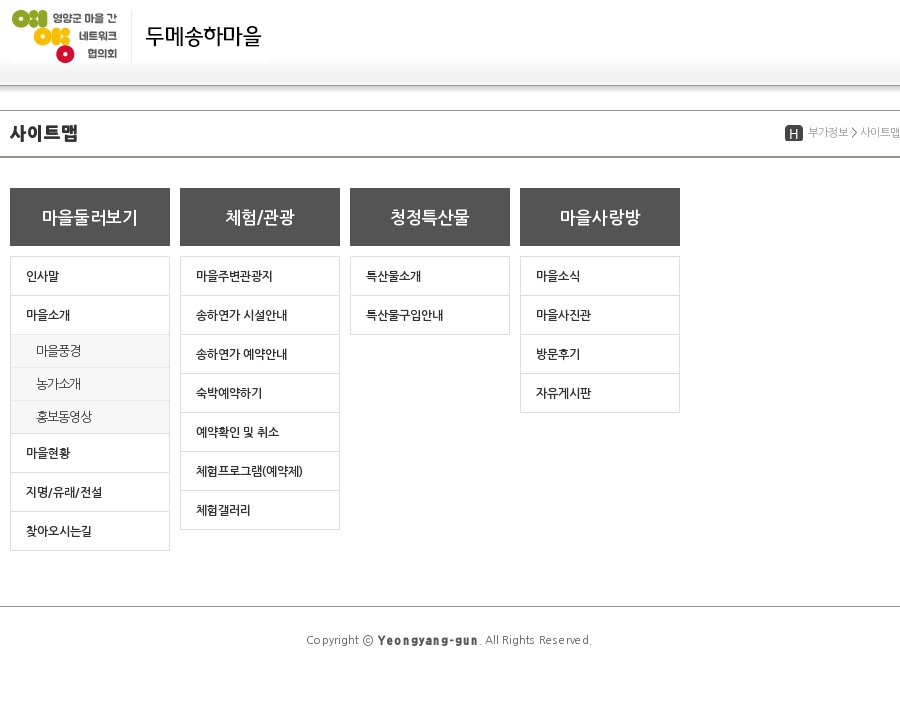Image resolution: width=900 pixels, height=707 pixels.
Task: Open 찾아오시는길 directions page
Action: tap(90, 531)
